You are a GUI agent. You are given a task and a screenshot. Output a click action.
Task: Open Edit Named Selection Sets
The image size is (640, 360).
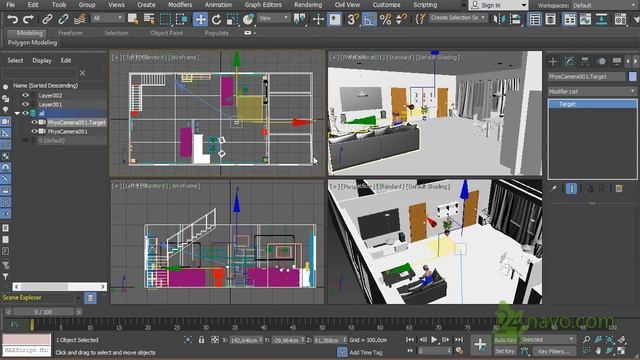point(420,19)
